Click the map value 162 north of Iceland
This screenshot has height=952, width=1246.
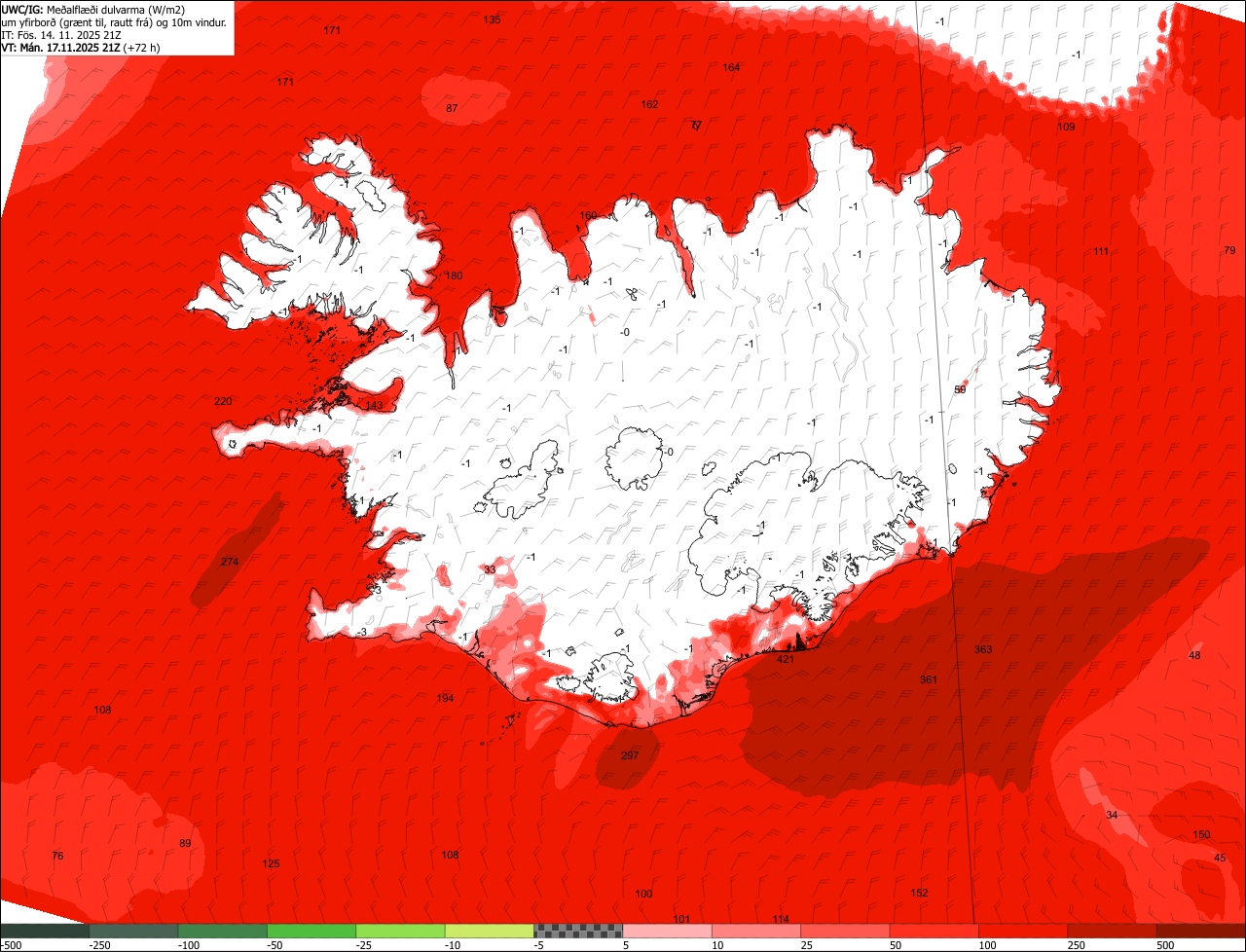pos(649,104)
